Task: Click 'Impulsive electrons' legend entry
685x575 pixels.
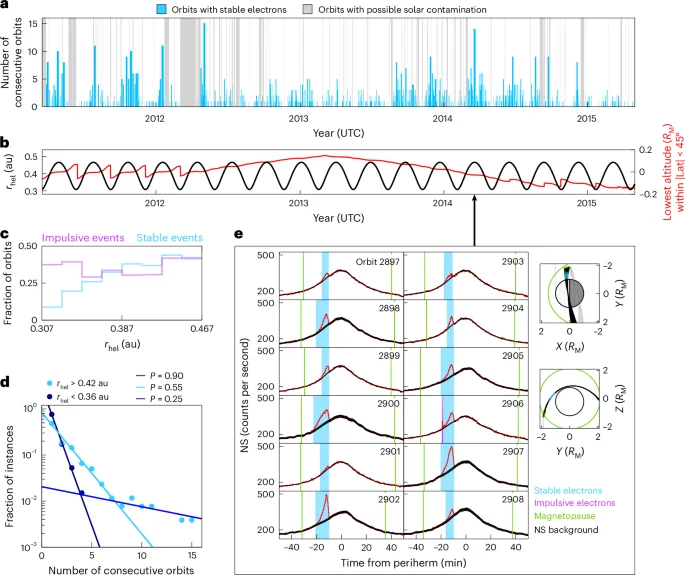Action: [574, 503]
